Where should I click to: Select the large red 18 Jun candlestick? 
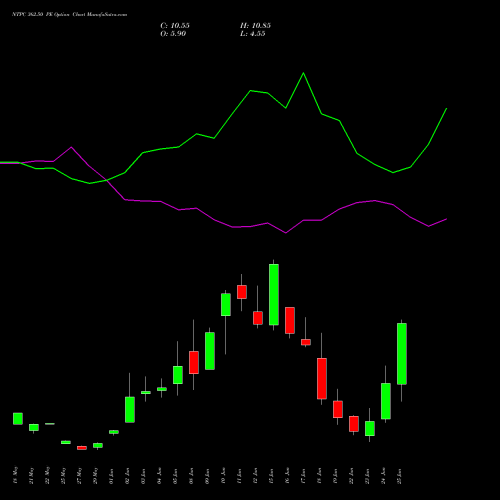coord(322,378)
